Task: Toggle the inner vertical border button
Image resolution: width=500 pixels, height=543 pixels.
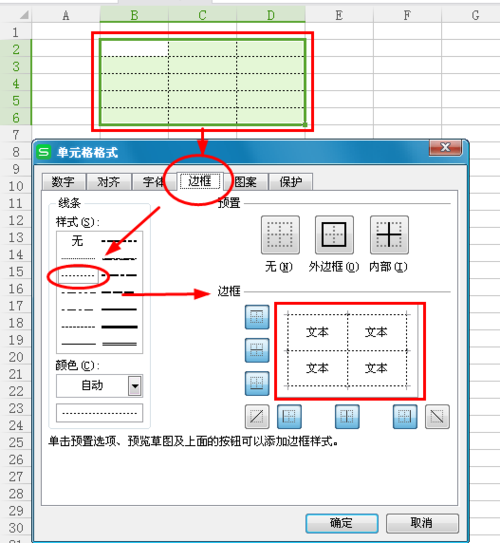Action: 347,417
